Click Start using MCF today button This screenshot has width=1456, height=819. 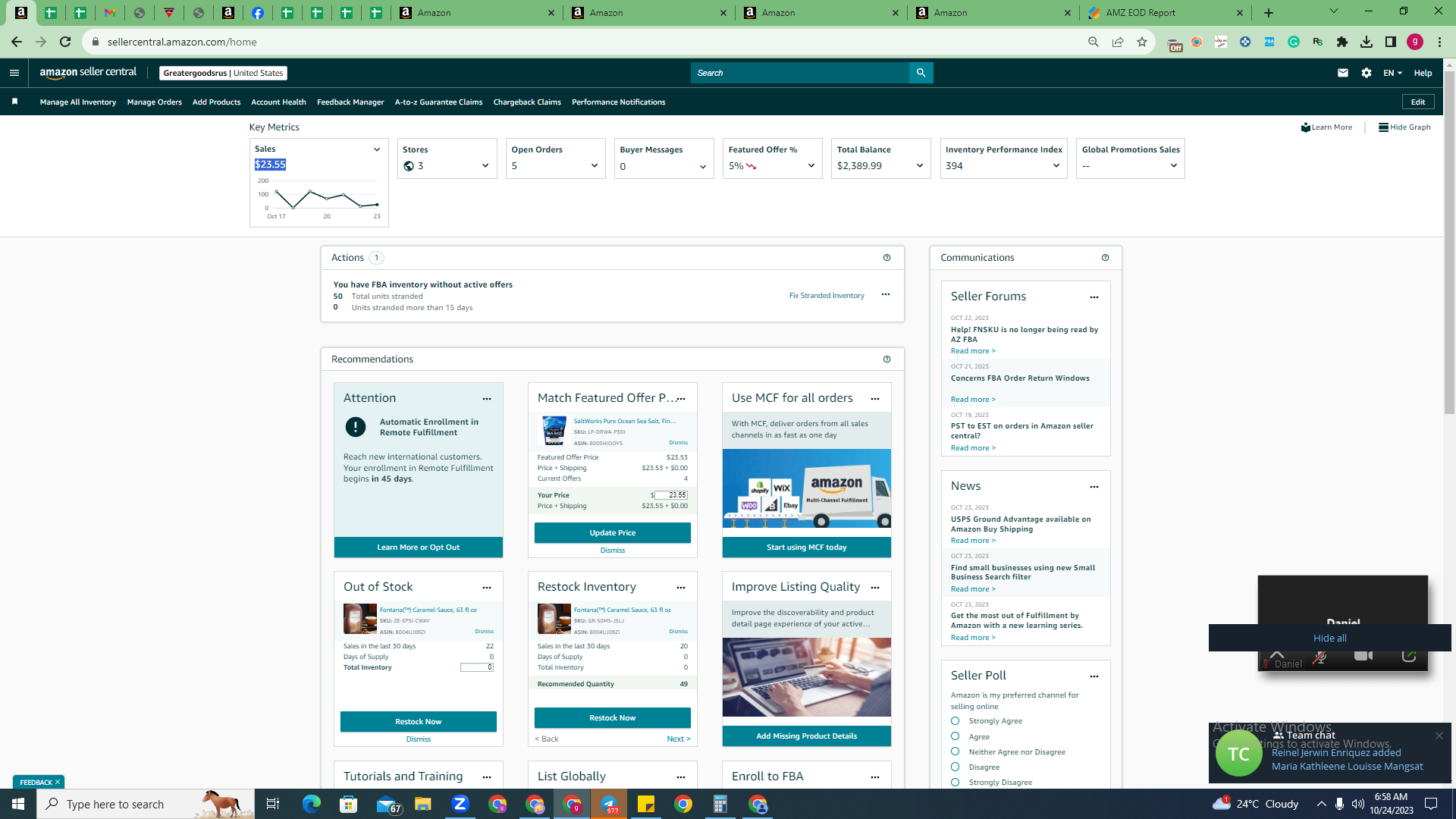(x=807, y=548)
